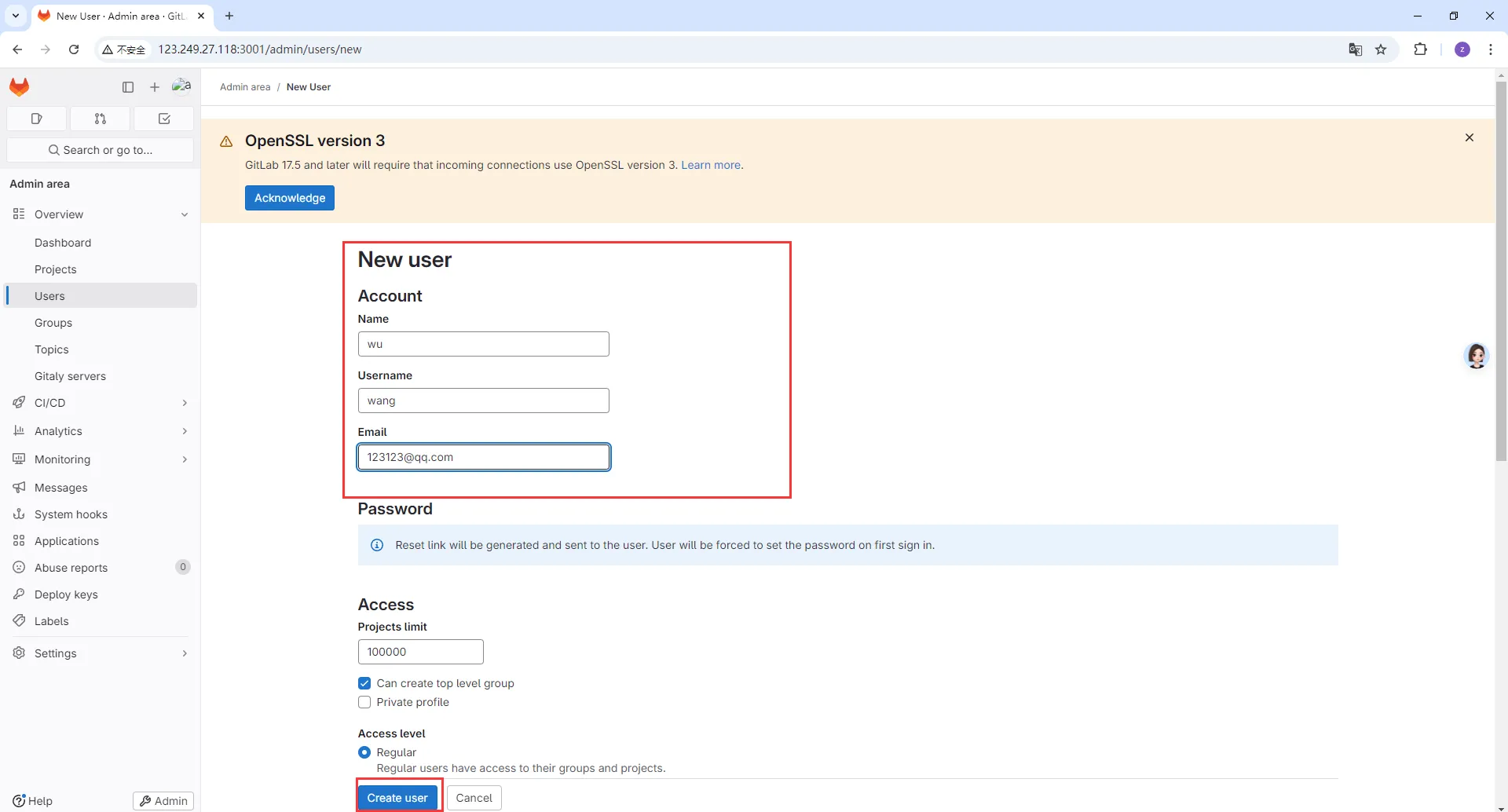Click the browser forward arrow

click(46, 49)
